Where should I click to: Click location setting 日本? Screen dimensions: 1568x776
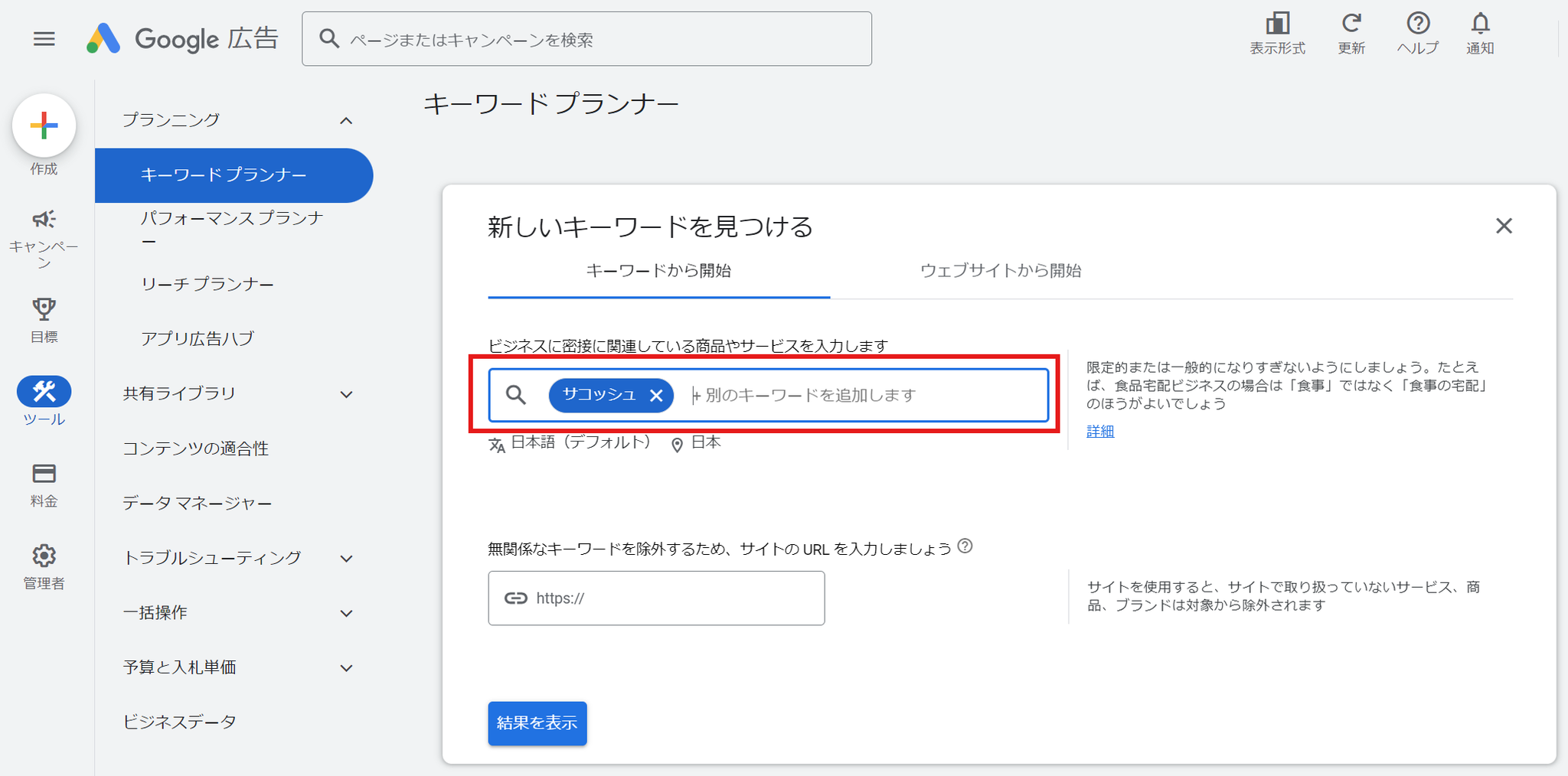[x=696, y=443]
